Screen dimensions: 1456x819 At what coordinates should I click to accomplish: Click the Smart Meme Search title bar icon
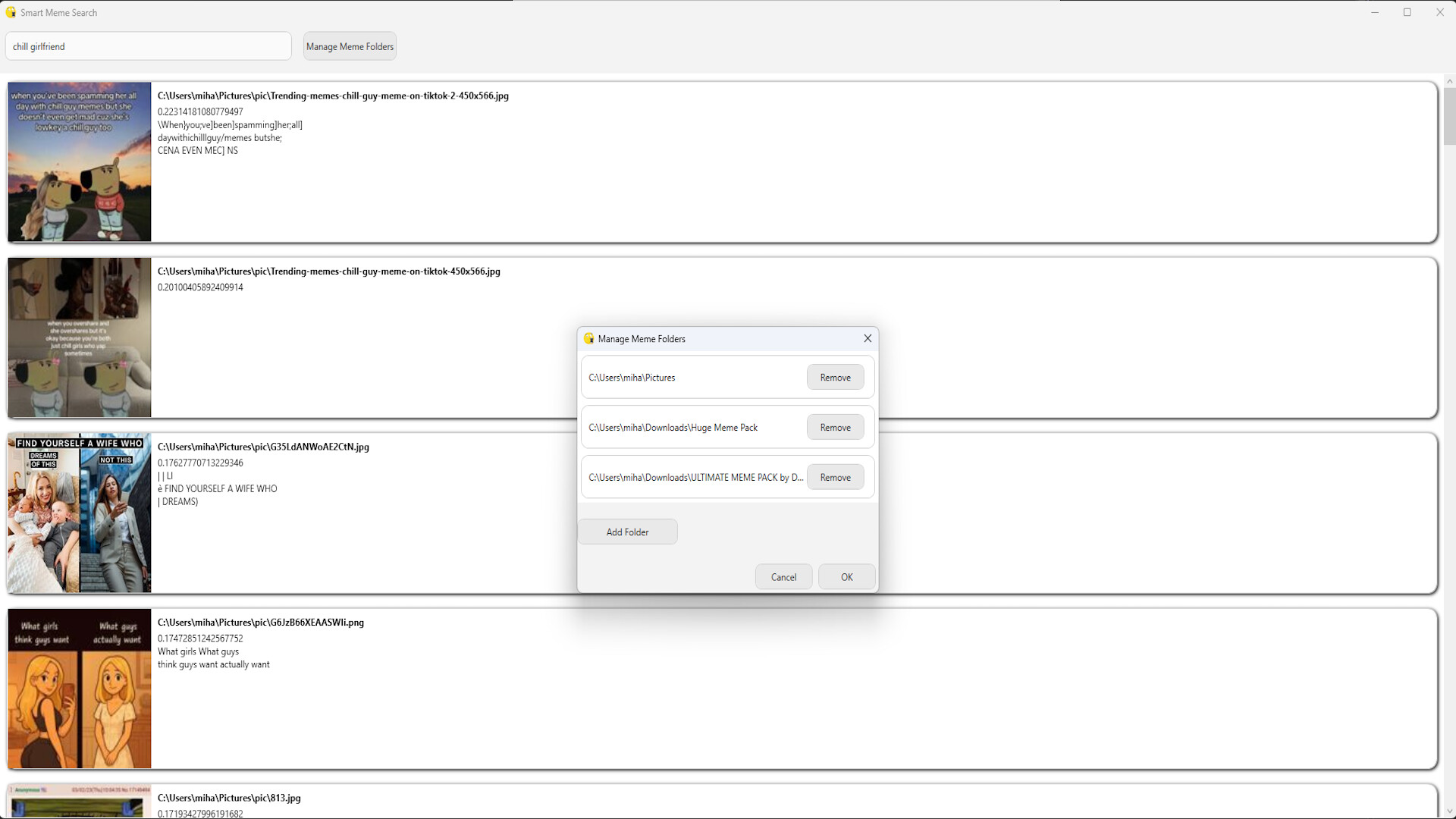(x=11, y=12)
